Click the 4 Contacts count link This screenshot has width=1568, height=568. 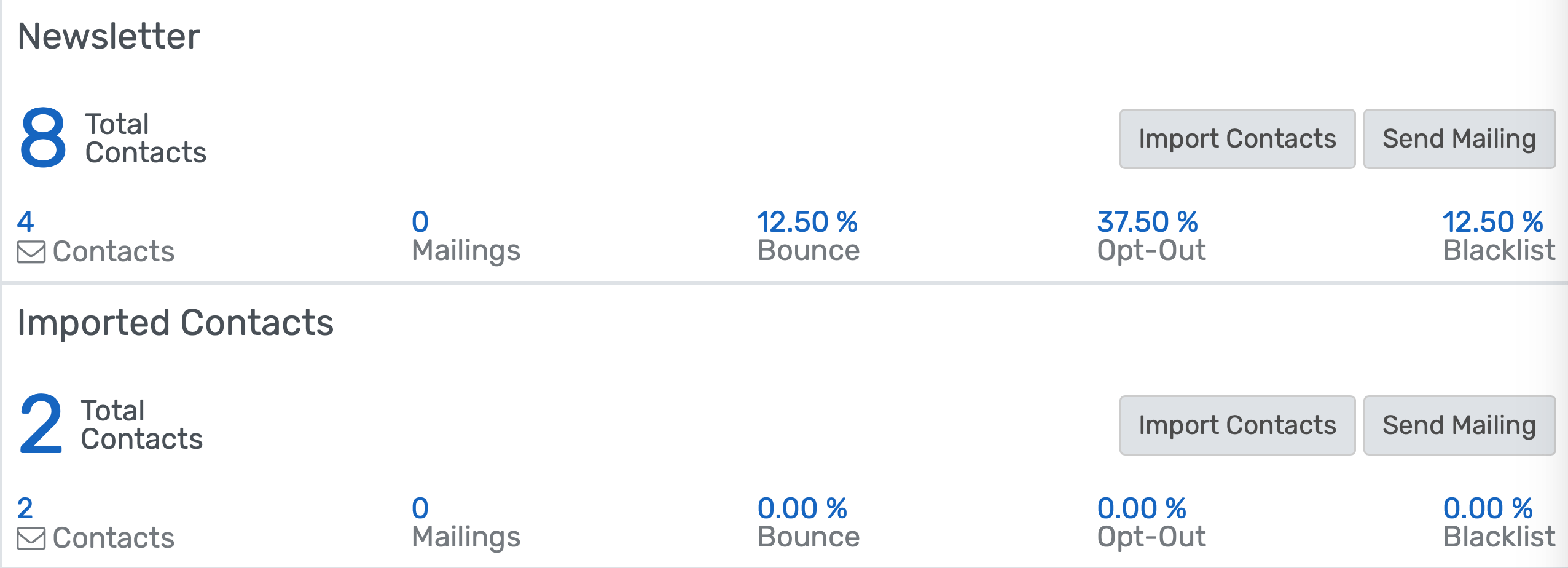click(25, 222)
